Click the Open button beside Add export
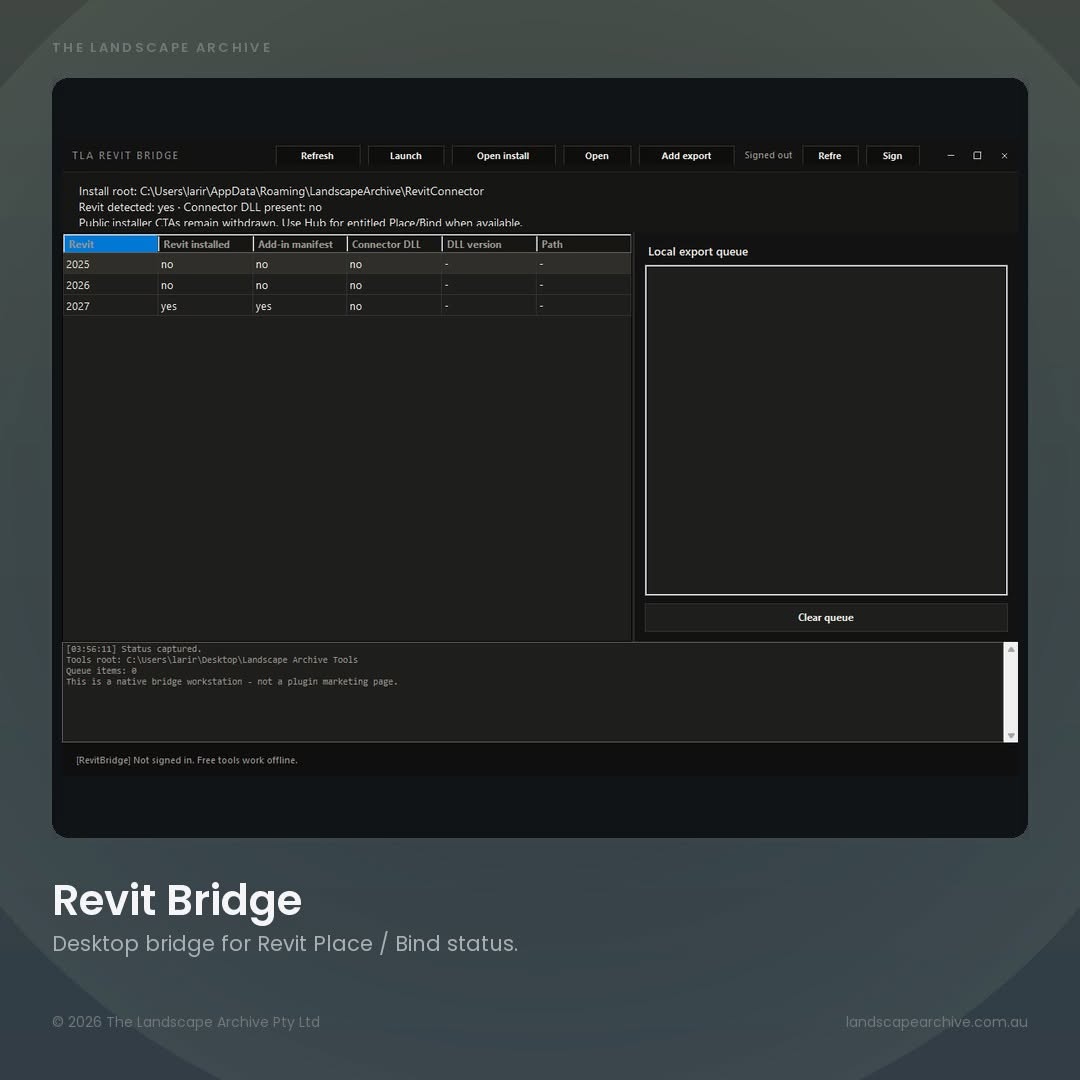This screenshot has height=1080, width=1080. tap(596, 156)
